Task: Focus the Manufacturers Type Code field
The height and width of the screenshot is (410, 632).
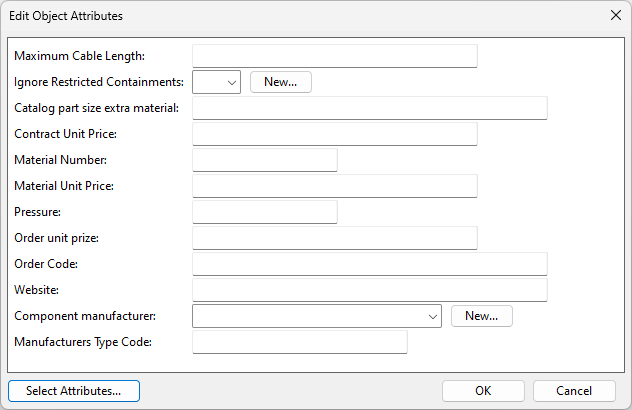Action: 299,342
